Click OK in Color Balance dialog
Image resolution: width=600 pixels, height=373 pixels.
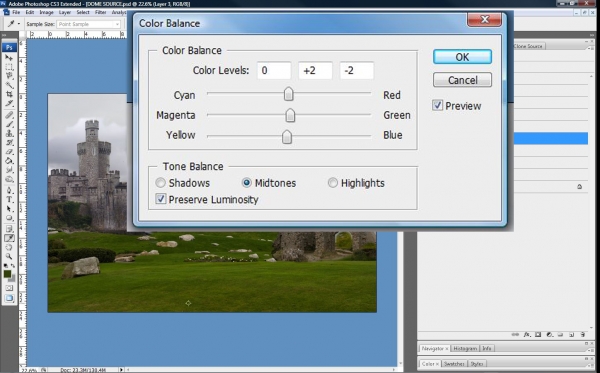coord(462,57)
